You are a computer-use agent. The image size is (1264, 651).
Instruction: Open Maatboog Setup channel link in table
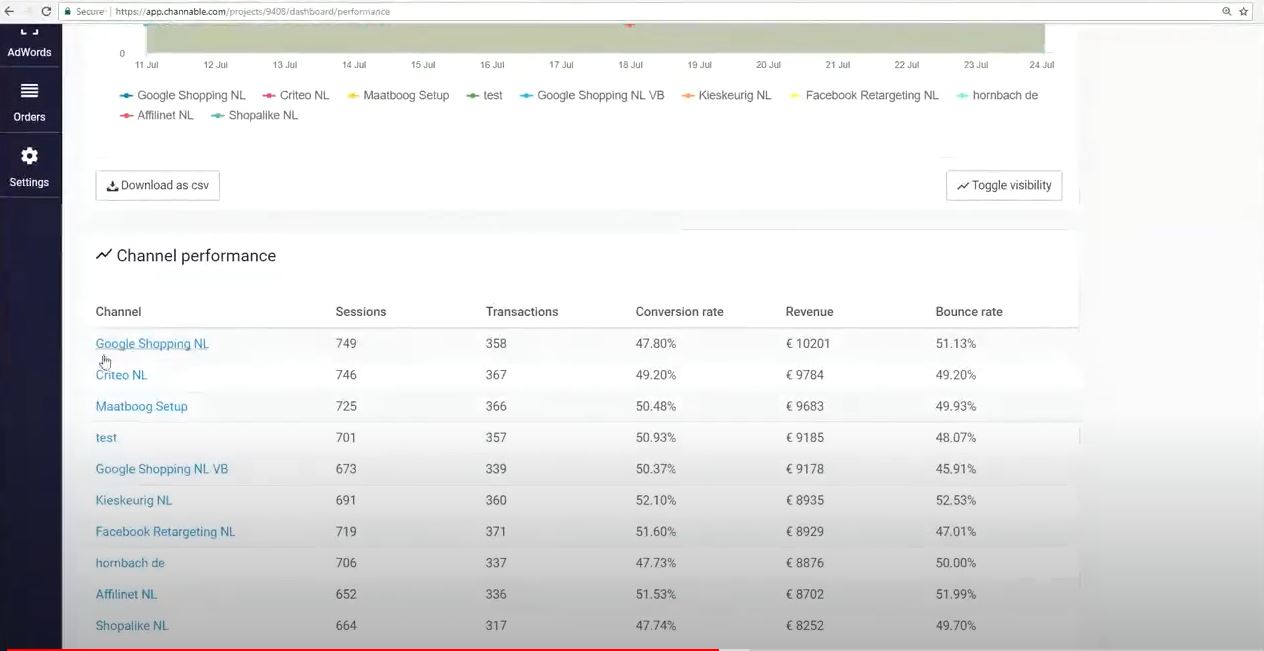click(x=141, y=406)
